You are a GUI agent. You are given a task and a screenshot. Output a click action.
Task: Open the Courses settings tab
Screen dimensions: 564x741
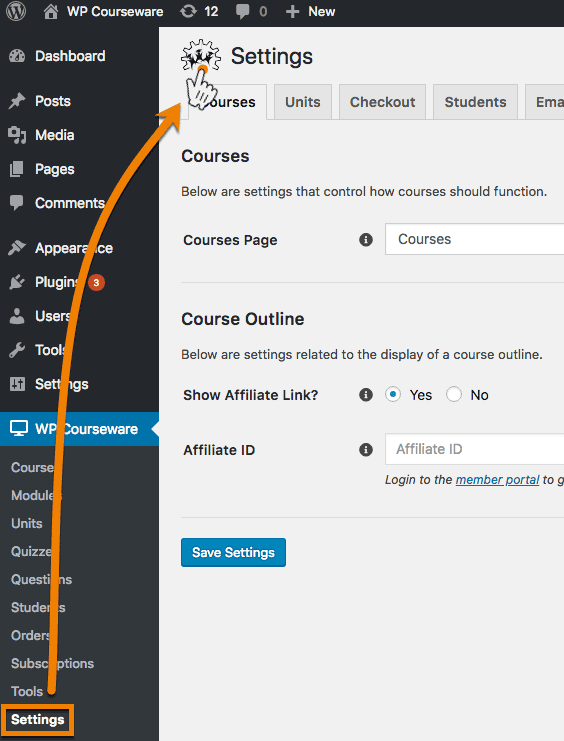pyautogui.click(x=227, y=102)
